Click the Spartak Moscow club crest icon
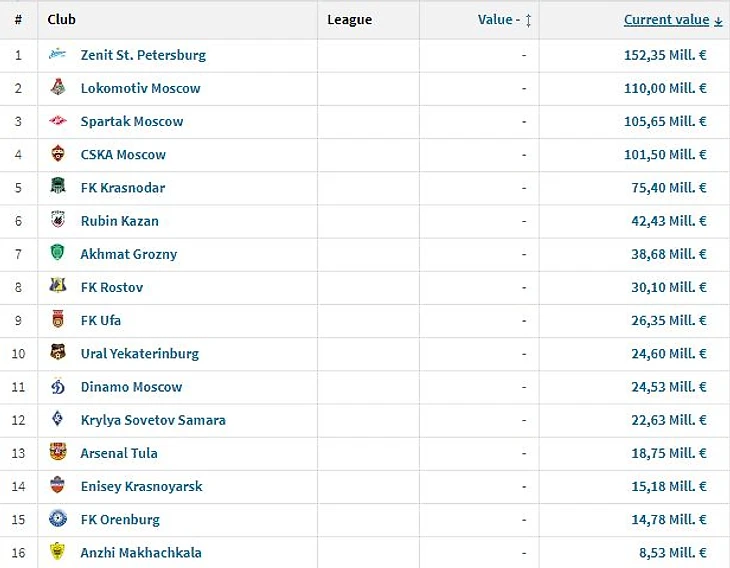The image size is (730, 568). 58,121
